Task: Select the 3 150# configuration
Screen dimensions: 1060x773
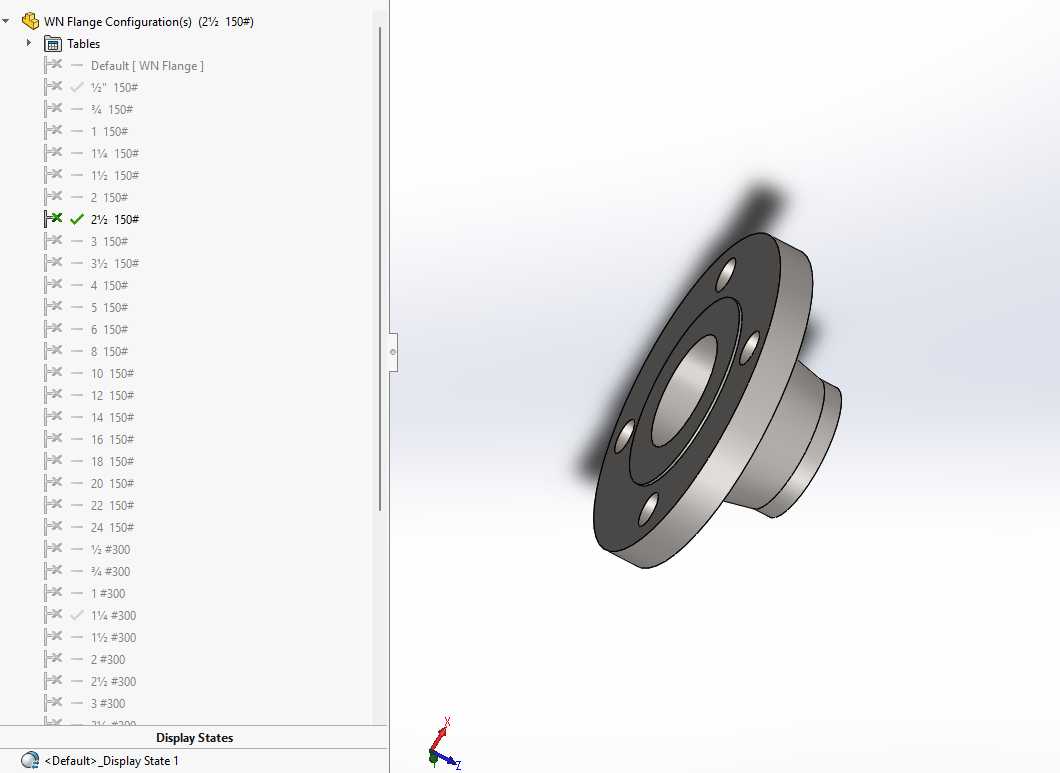Action: tap(110, 241)
